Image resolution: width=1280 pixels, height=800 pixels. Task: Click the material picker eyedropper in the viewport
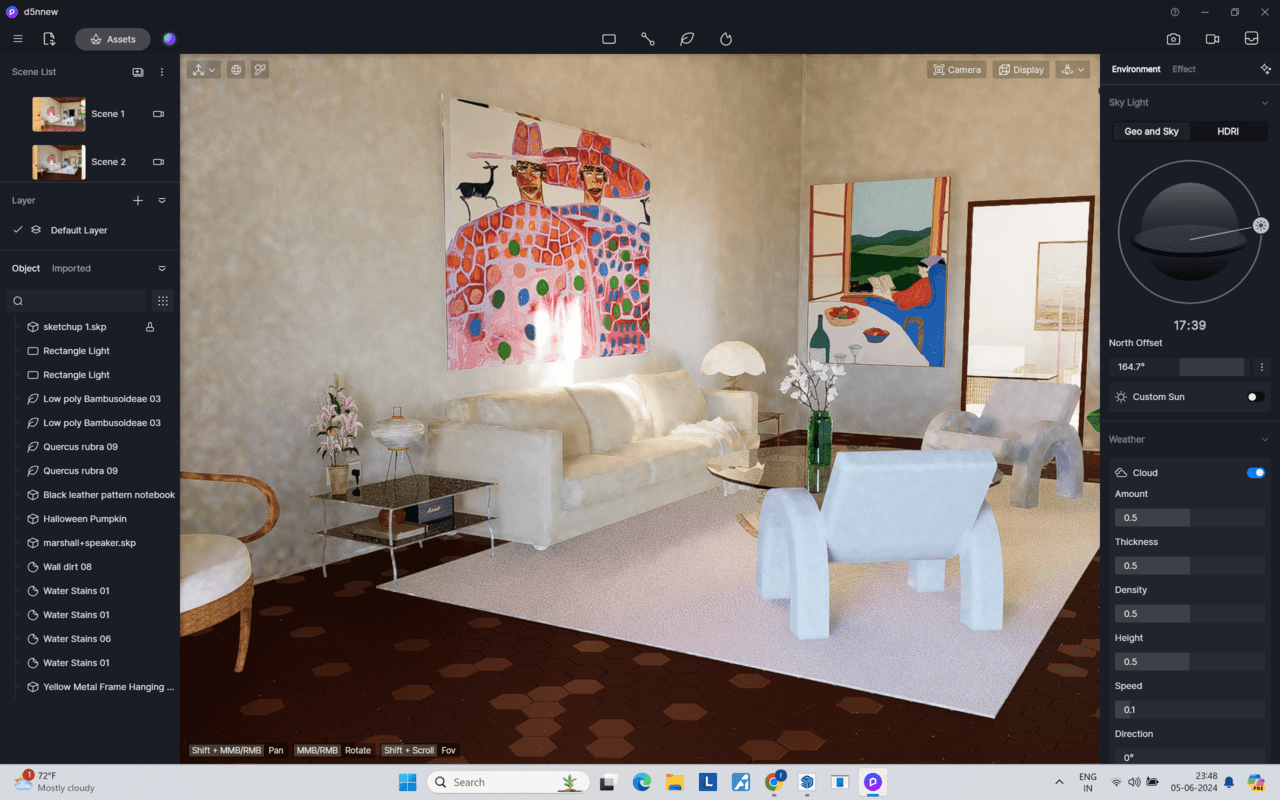[x=260, y=69]
